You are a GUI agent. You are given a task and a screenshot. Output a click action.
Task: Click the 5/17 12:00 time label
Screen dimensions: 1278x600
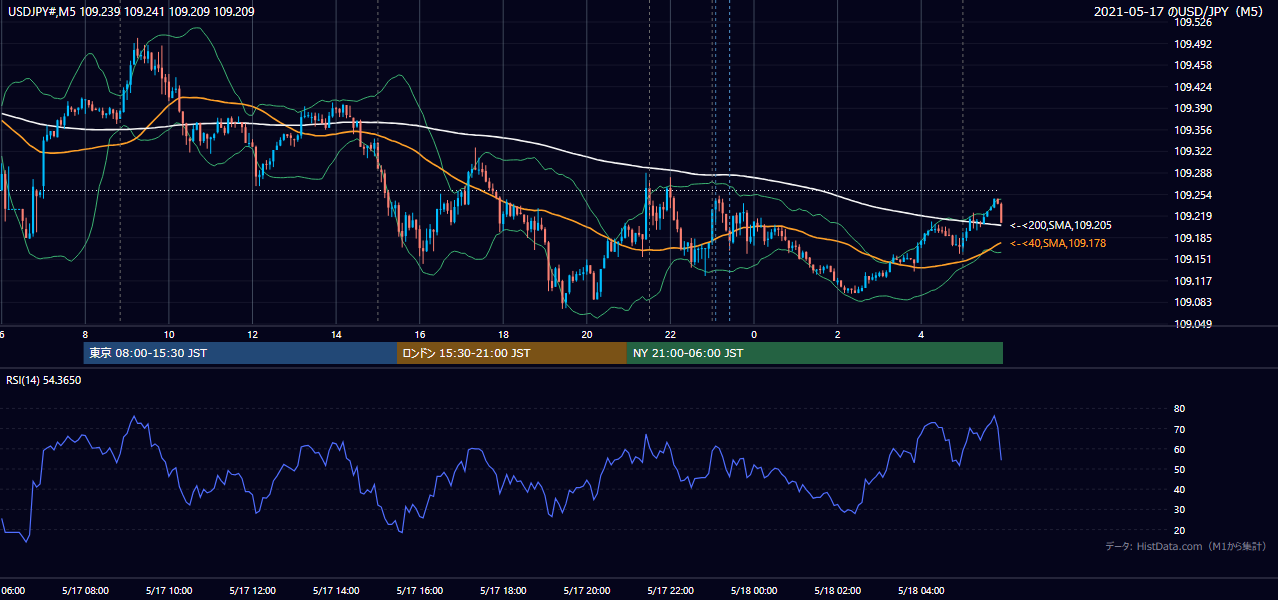pyautogui.click(x=252, y=590)
